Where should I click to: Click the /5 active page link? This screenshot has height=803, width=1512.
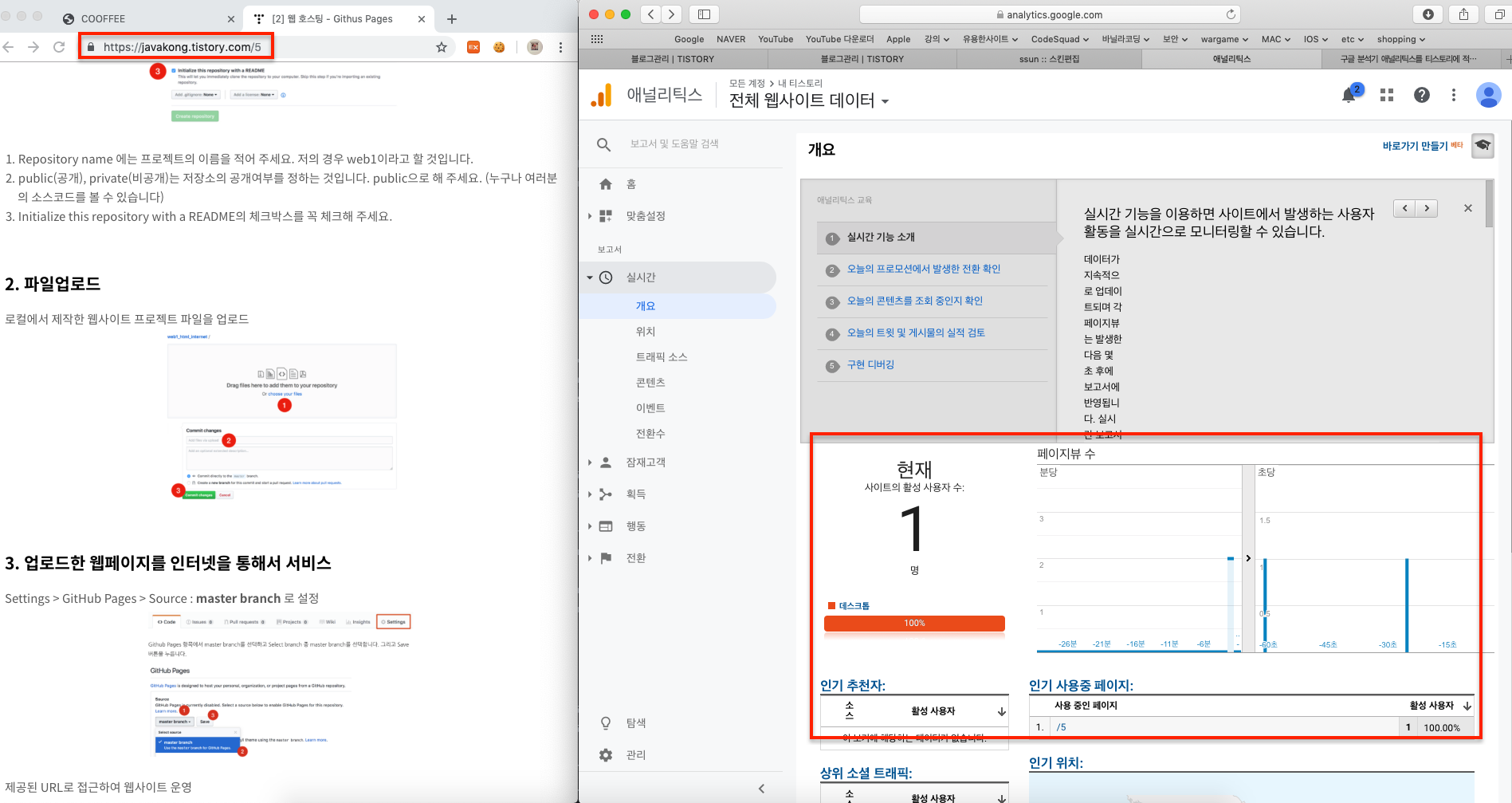(1062, 727)
